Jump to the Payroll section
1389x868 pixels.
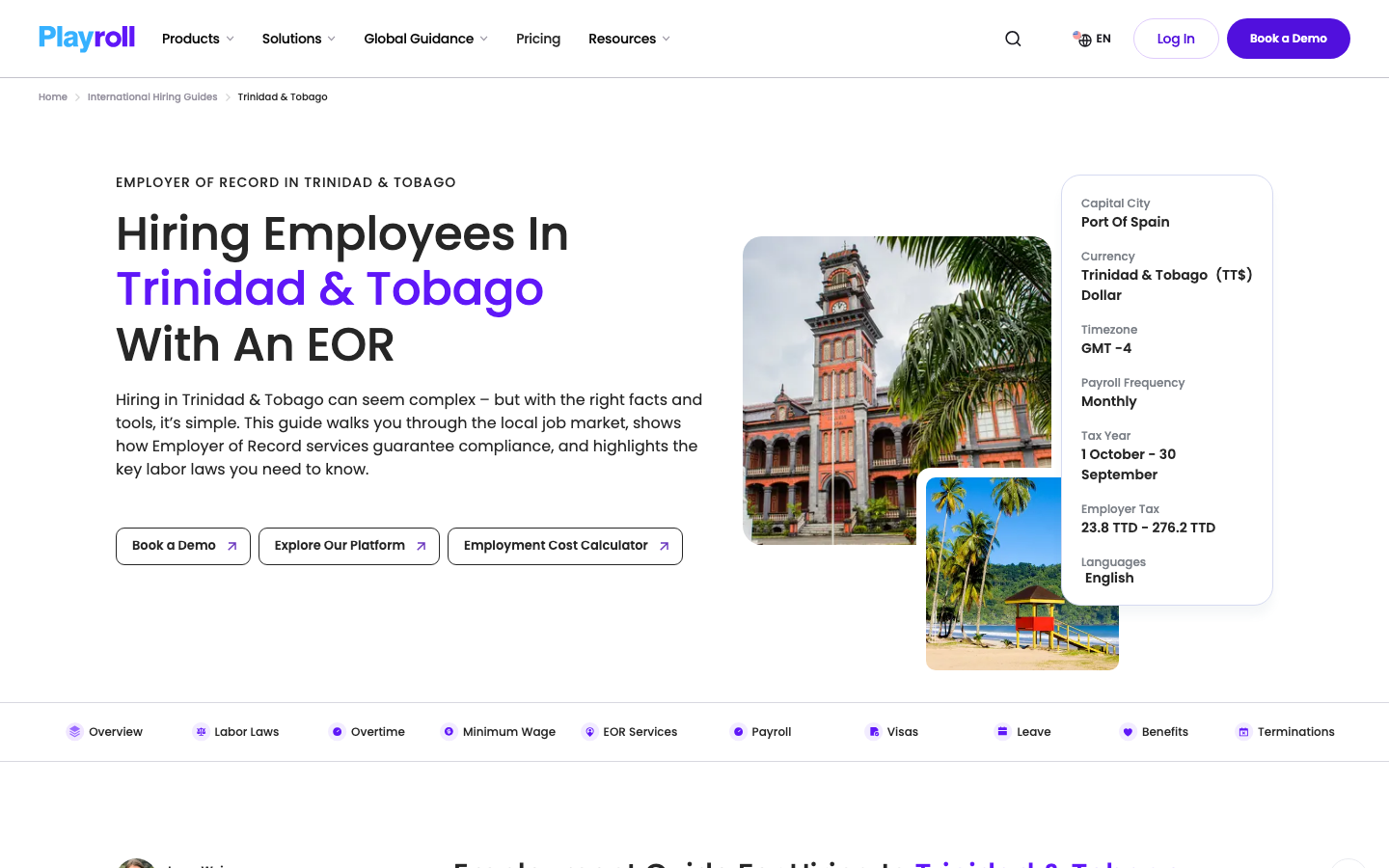pyautogui.click(x=761, y=732)
